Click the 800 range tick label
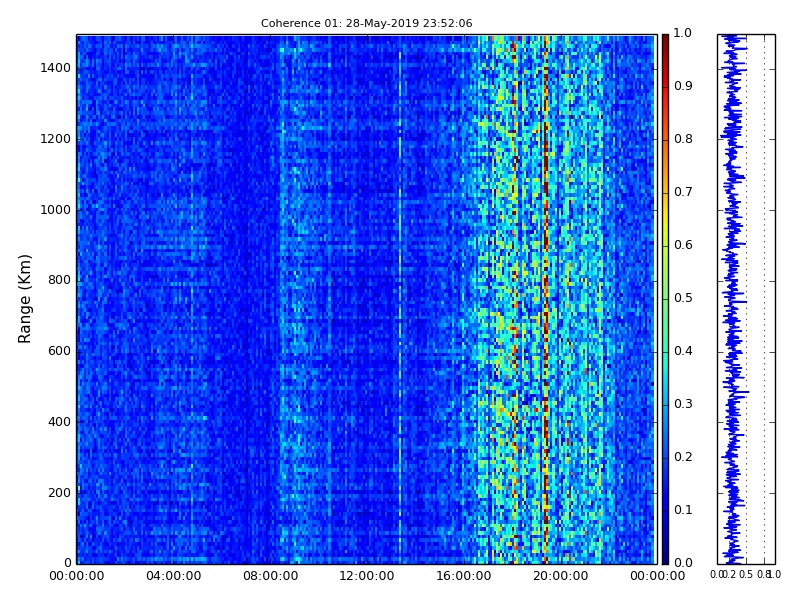 point(59,280)
